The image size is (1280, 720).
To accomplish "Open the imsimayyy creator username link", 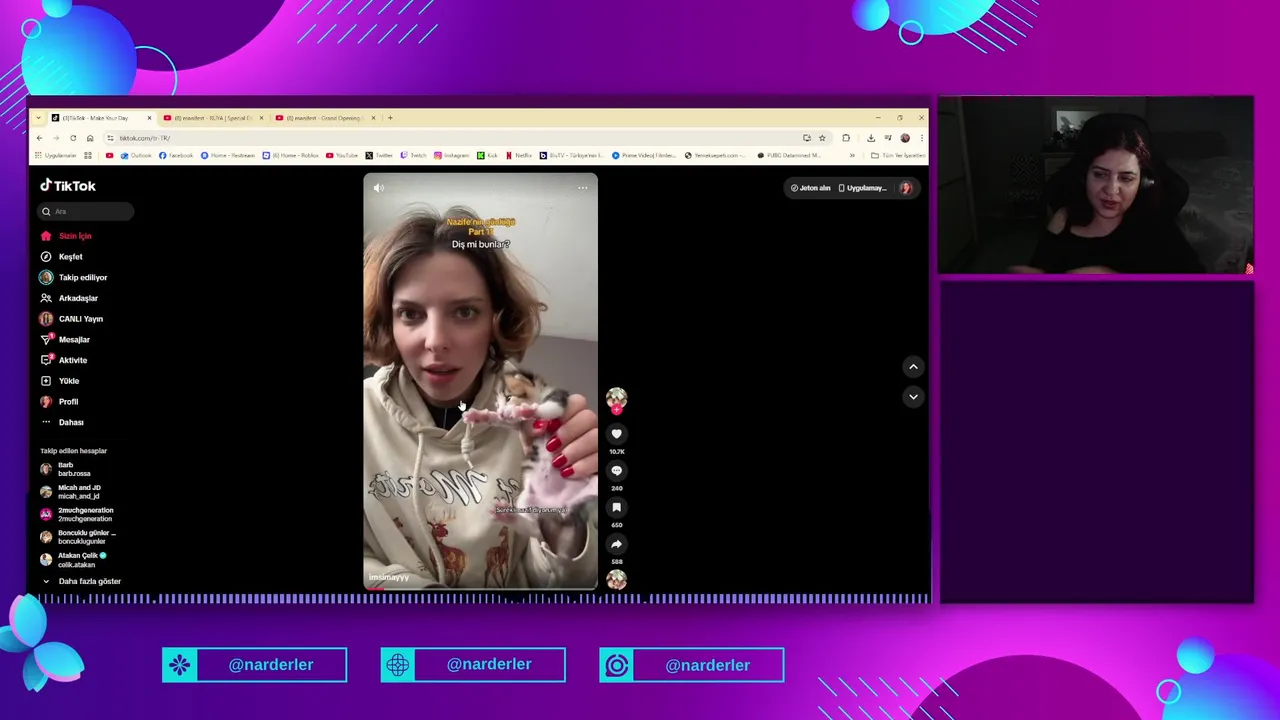I will [389, 577].
